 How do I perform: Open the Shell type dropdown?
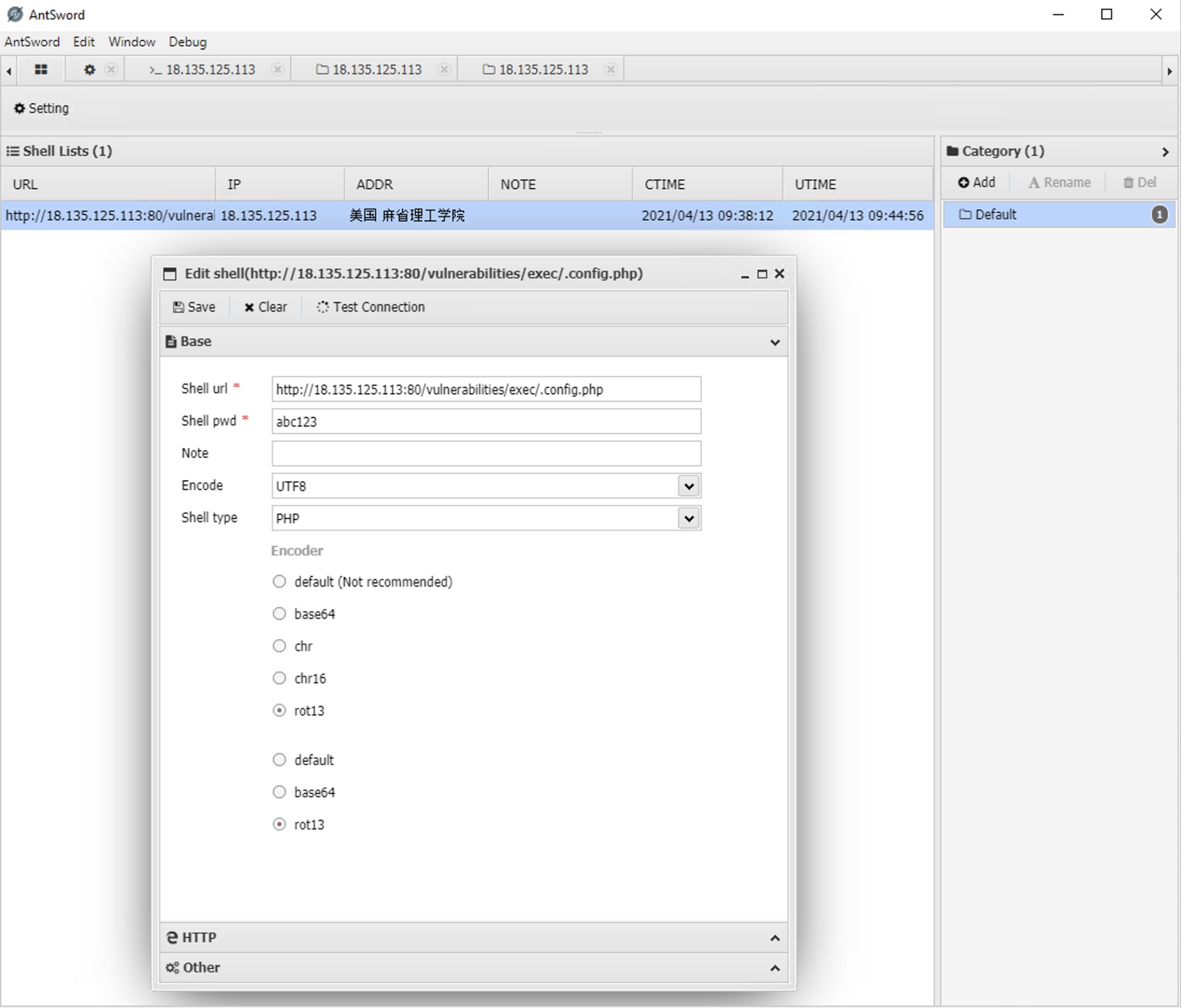(x=689, y=518)
